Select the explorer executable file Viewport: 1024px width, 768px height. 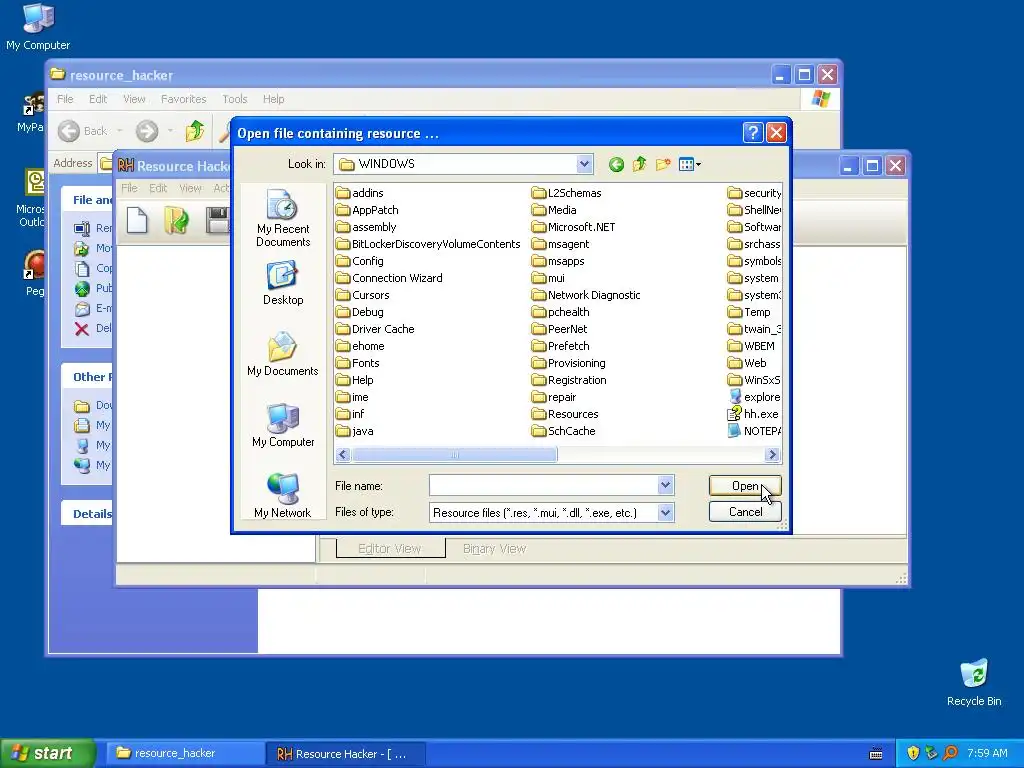point(754,397)
